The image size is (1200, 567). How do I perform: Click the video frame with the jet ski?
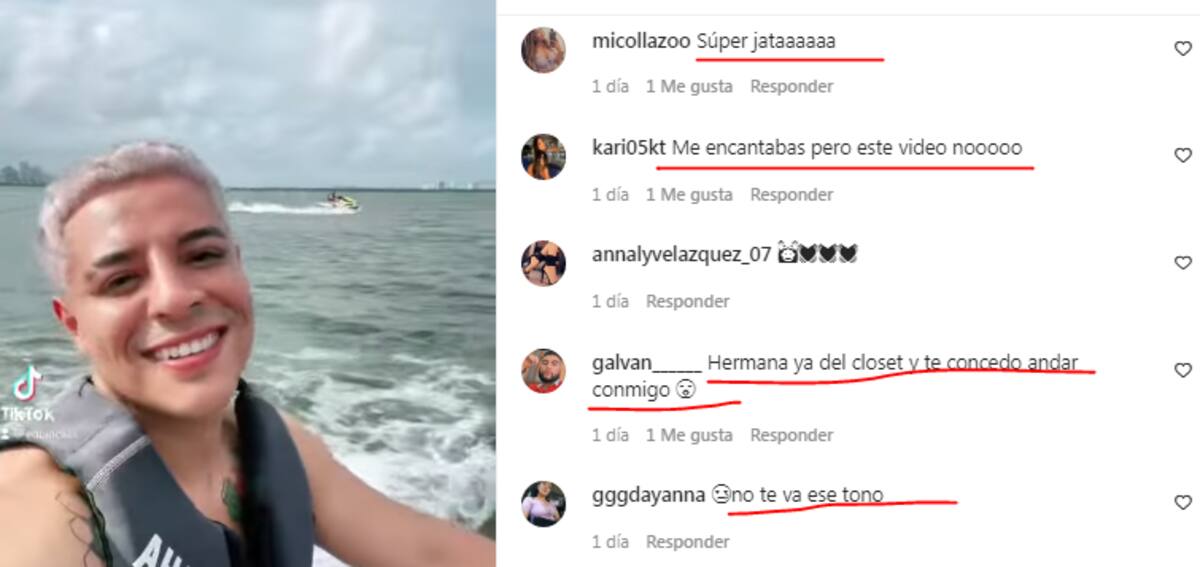(247, 283)
